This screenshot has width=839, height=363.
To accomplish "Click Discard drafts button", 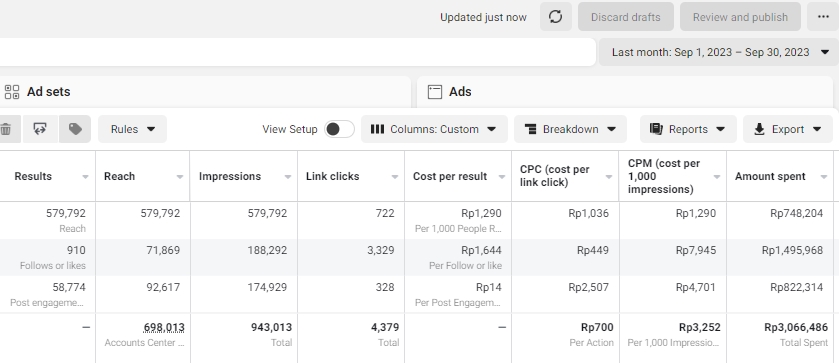I will click(626, 17).
